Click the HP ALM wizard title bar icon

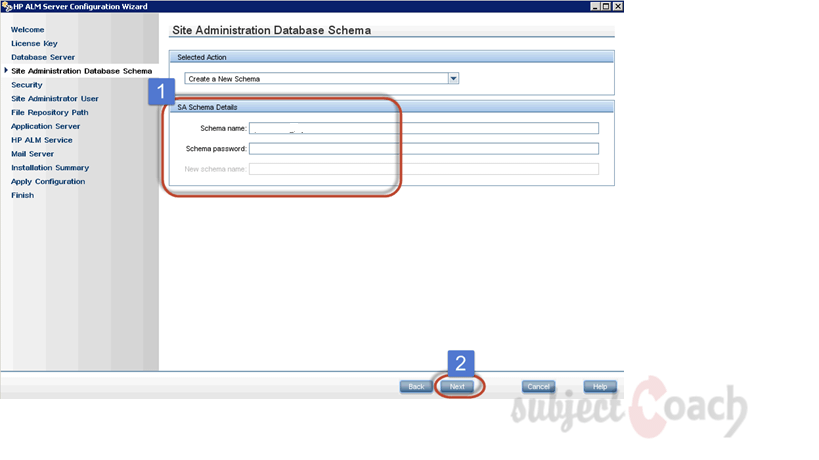pos(6,6)
